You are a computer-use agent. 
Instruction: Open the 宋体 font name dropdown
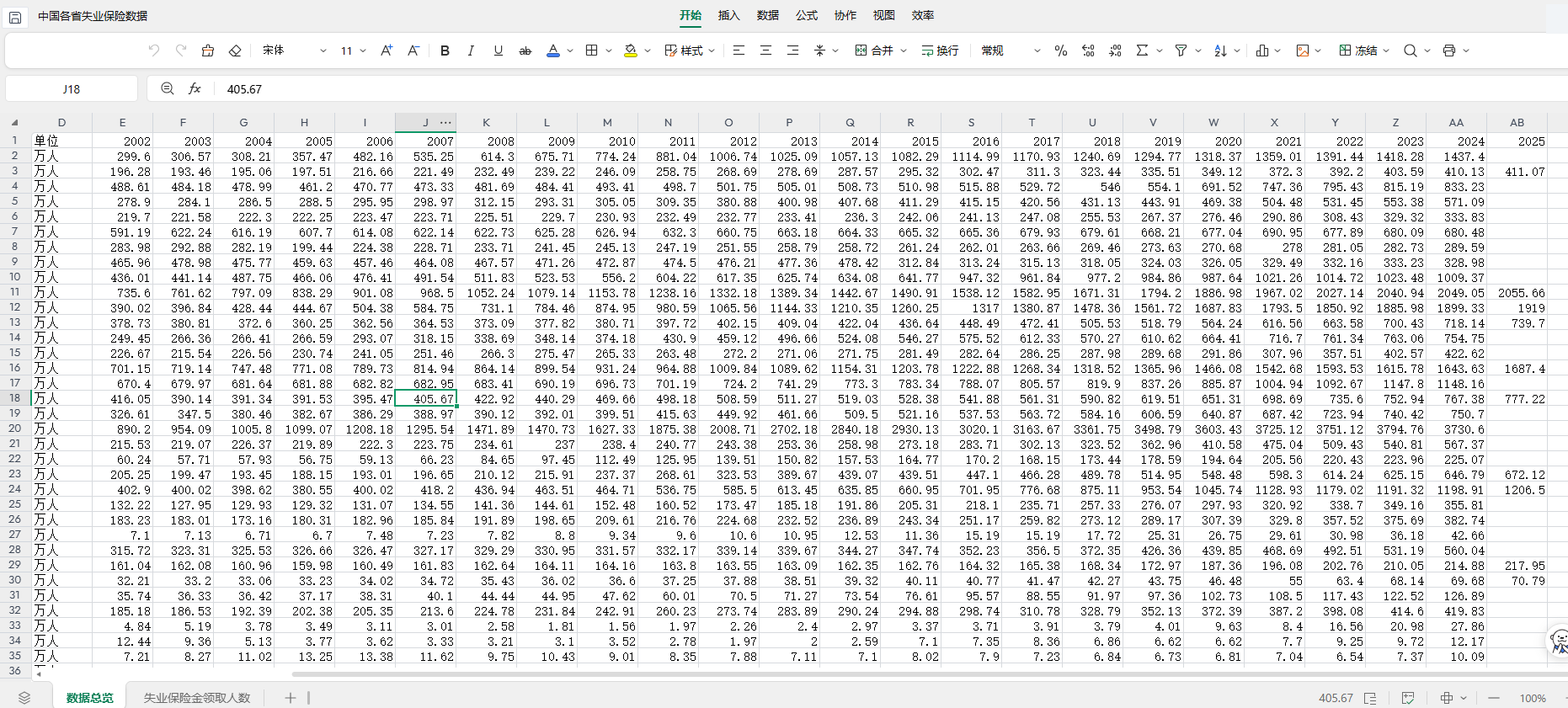click(x=294, y=51)
